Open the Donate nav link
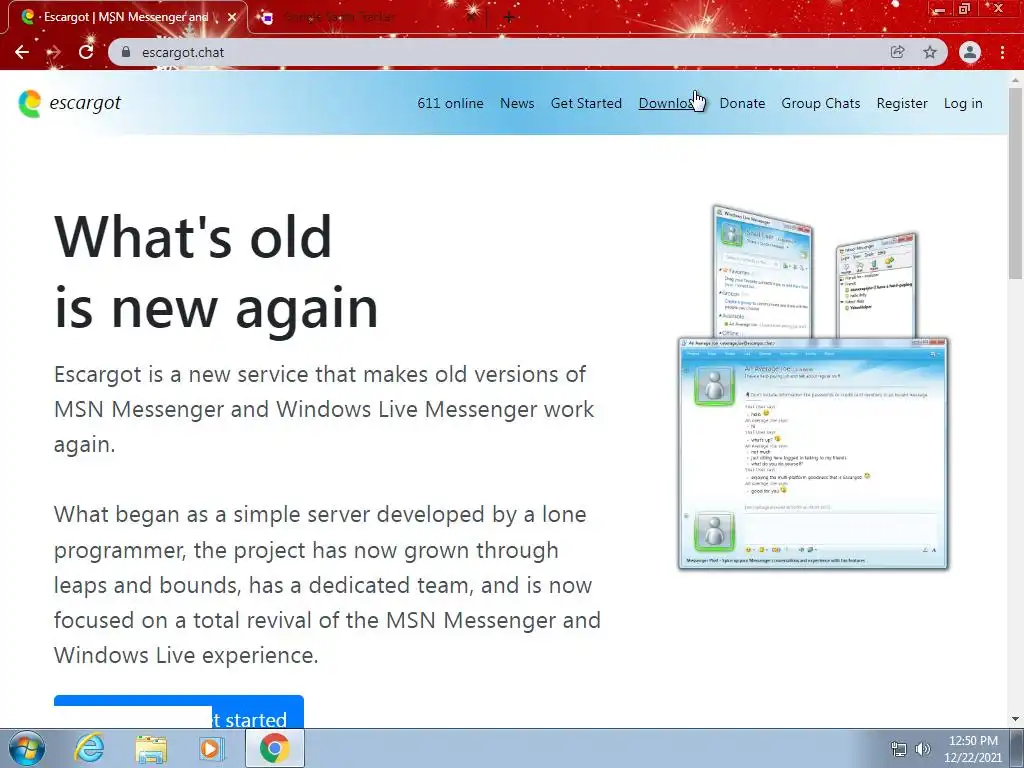The width and height of the screenshot is (1024, 768). click(x=743, y=103)
